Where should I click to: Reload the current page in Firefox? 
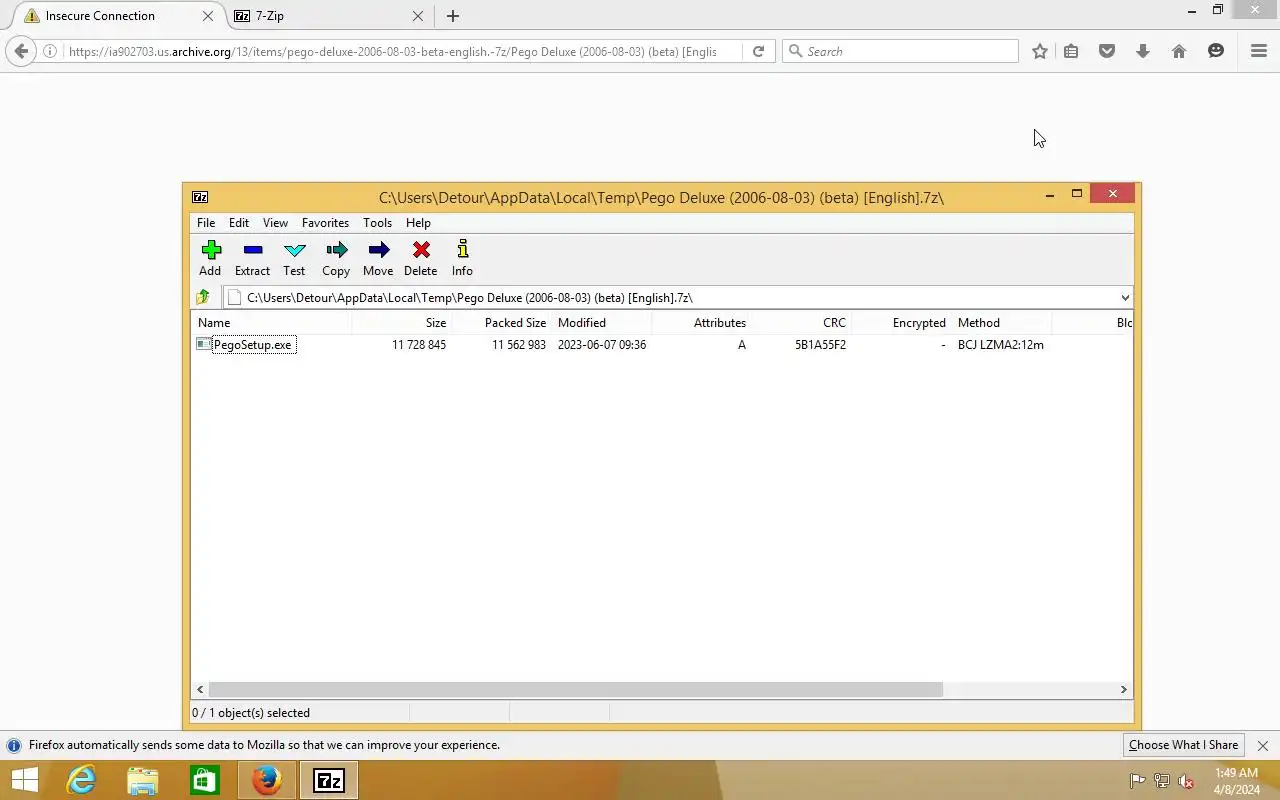[x=758, y=51]
